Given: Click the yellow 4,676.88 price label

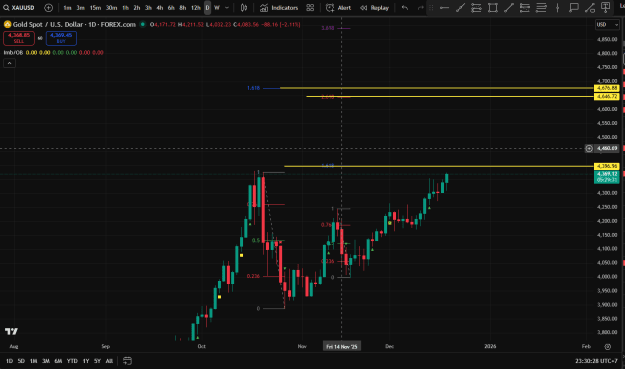Looking at the screenshot, I should tap(607, 88).
